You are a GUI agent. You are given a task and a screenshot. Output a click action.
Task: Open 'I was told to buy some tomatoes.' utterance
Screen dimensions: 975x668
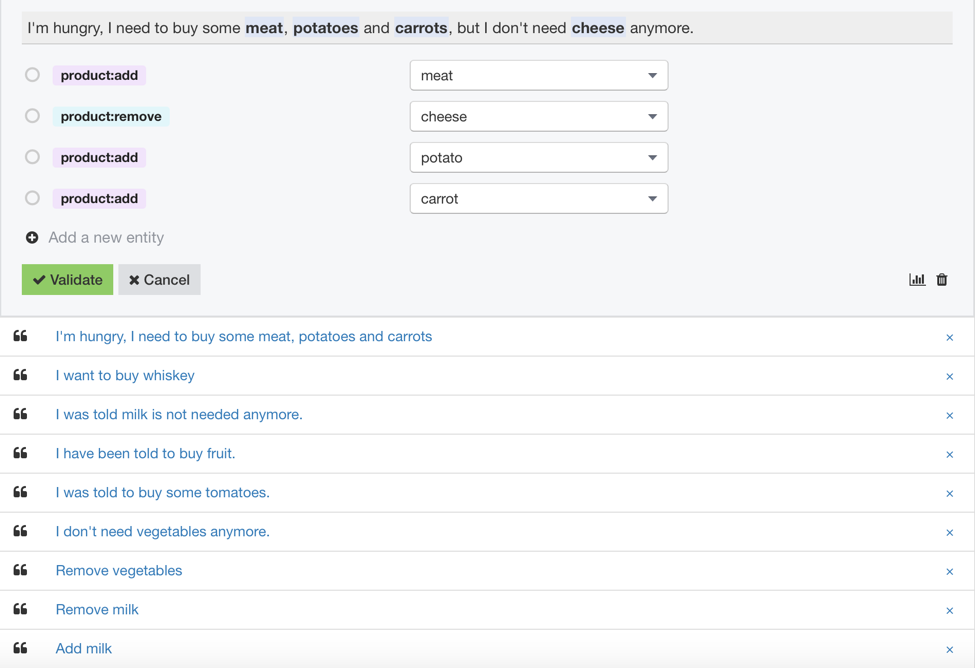[162, 493]
